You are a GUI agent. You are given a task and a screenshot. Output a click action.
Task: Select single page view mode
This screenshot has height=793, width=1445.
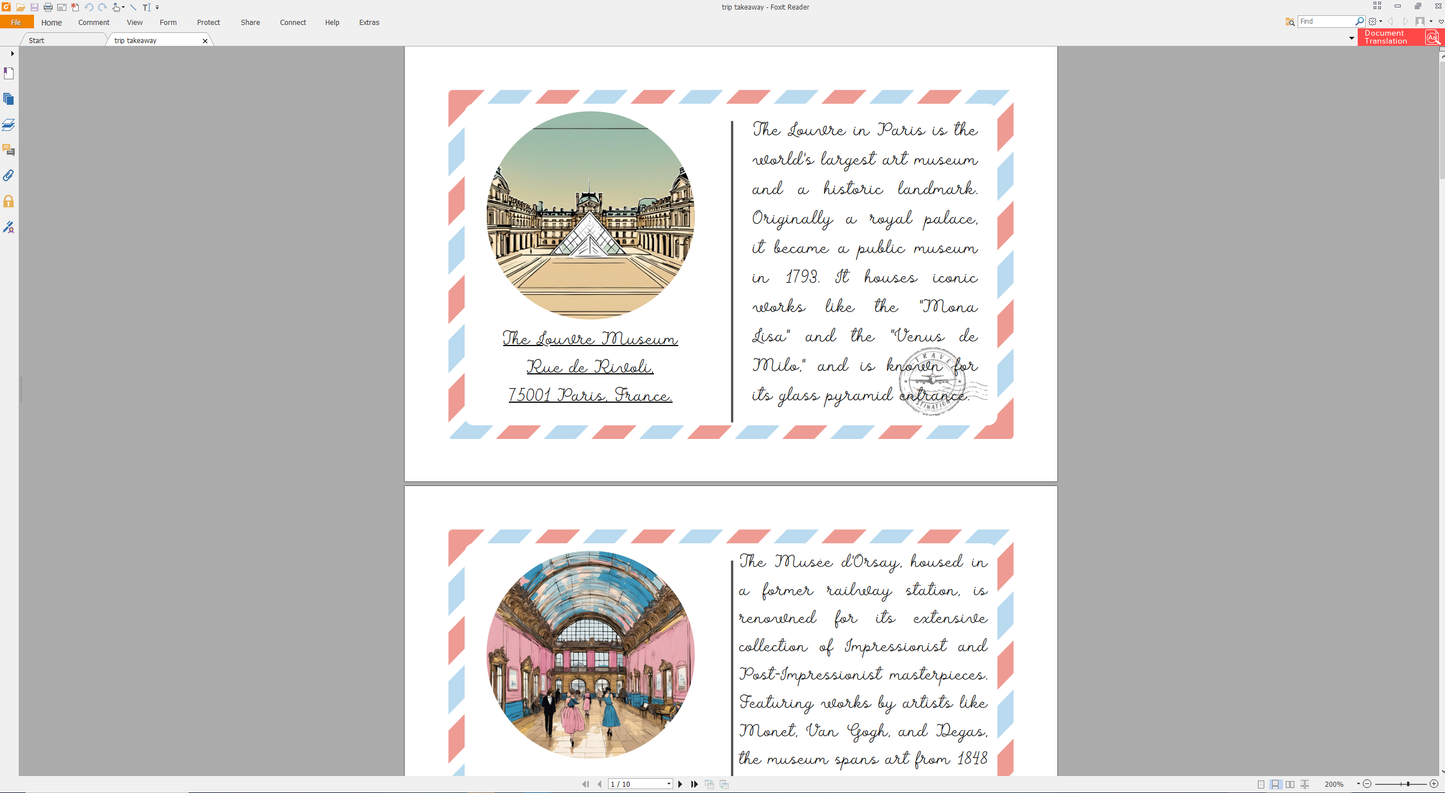tap(1261, 784)
